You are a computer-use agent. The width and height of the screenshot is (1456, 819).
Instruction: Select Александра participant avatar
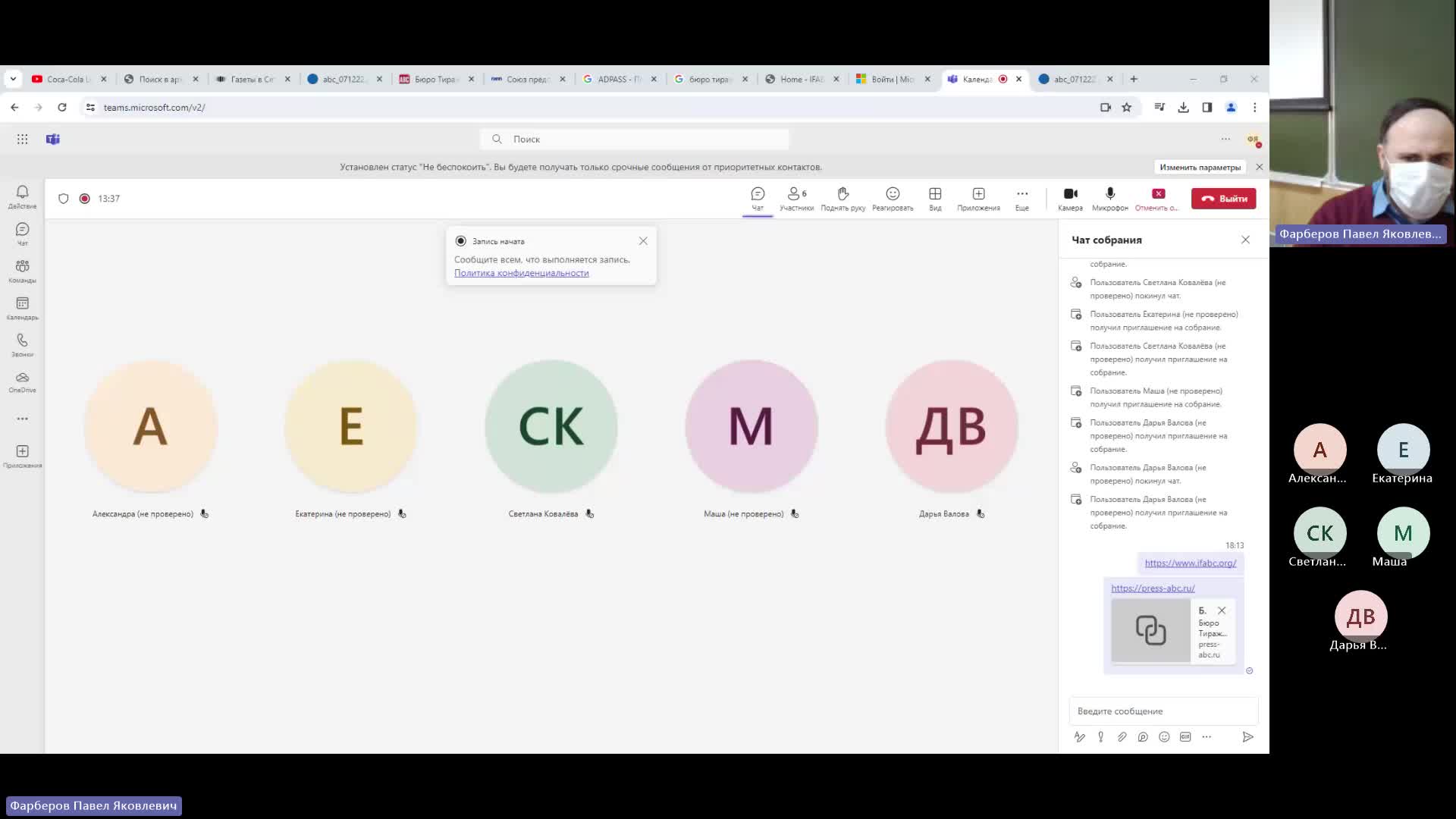[151, 426]
